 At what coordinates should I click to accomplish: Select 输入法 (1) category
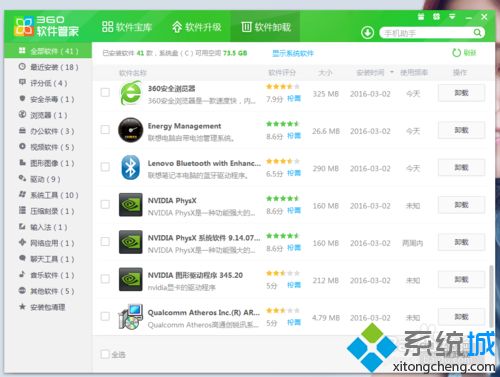click(x=48, y=227)
